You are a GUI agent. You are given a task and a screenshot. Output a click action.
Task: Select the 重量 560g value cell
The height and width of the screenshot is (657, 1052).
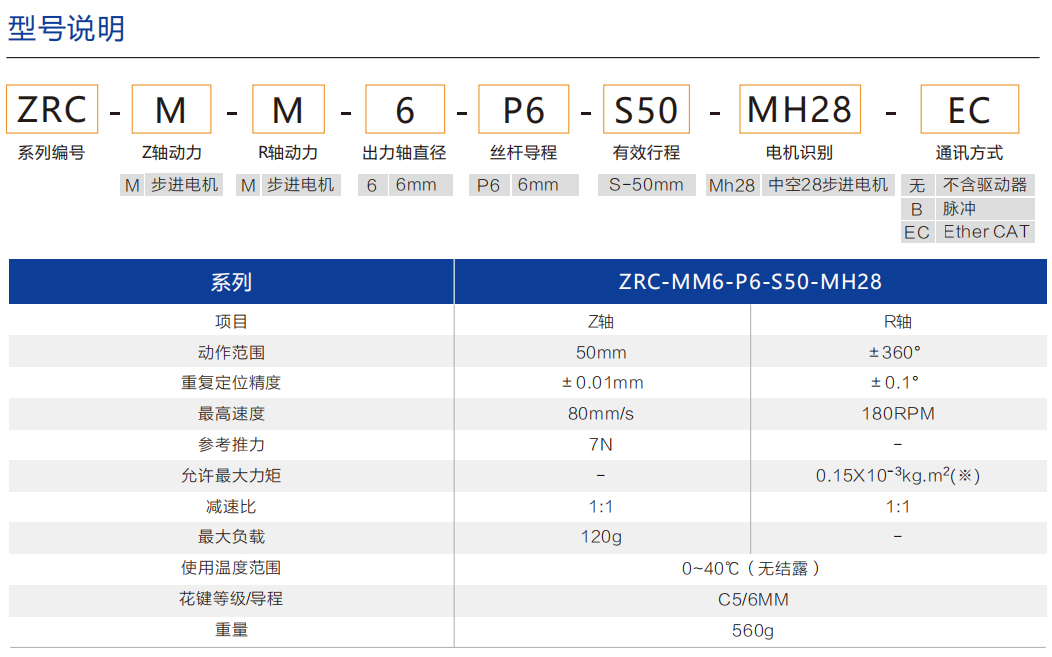click(752, 629)
